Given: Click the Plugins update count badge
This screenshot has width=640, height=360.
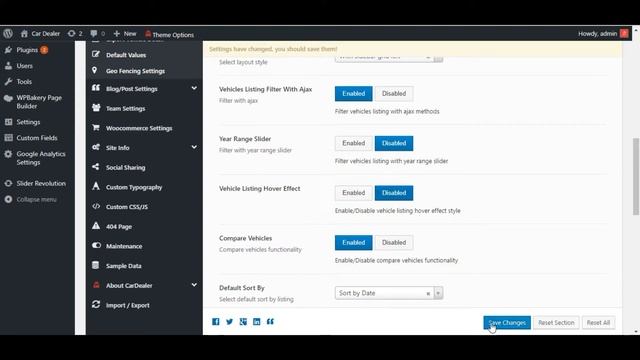Looking at the screenshot, I should coord(44,50).
